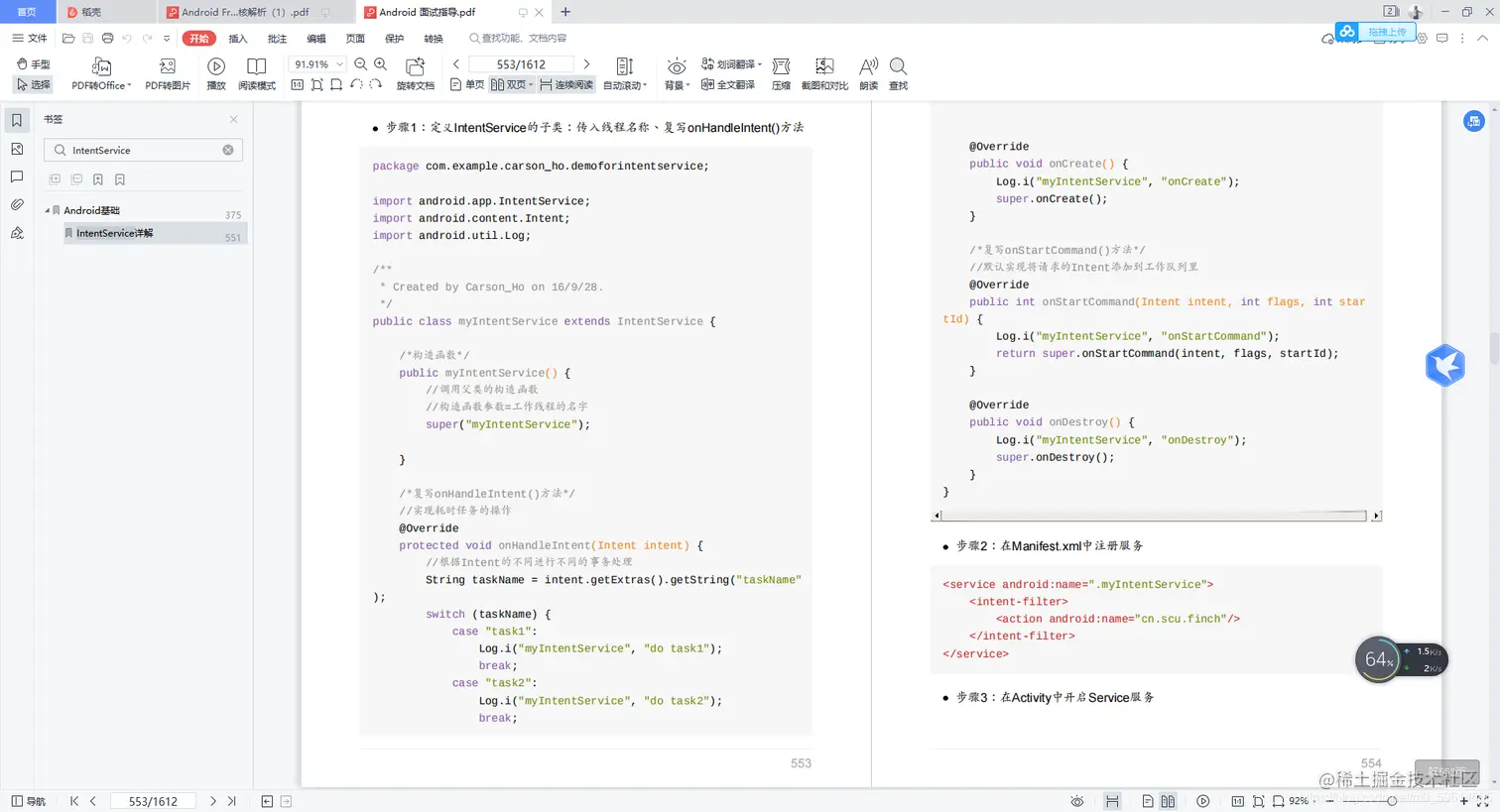Click 全文翻译 full-text translation
Image resolution: width=1500 pixels, height=812 pixels.
[728, 85]
